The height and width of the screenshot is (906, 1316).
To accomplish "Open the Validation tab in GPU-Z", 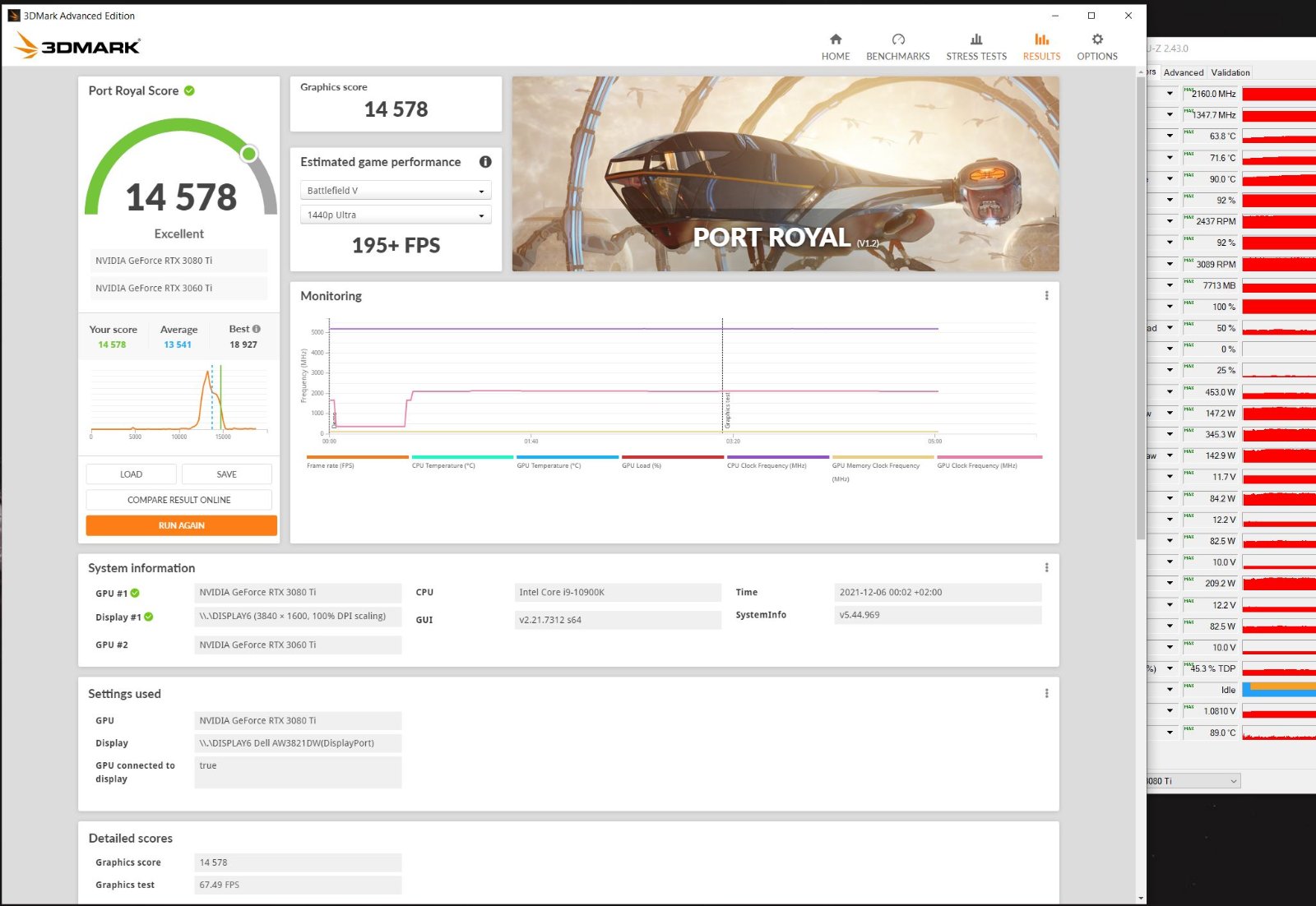I will coord(1230,72).
